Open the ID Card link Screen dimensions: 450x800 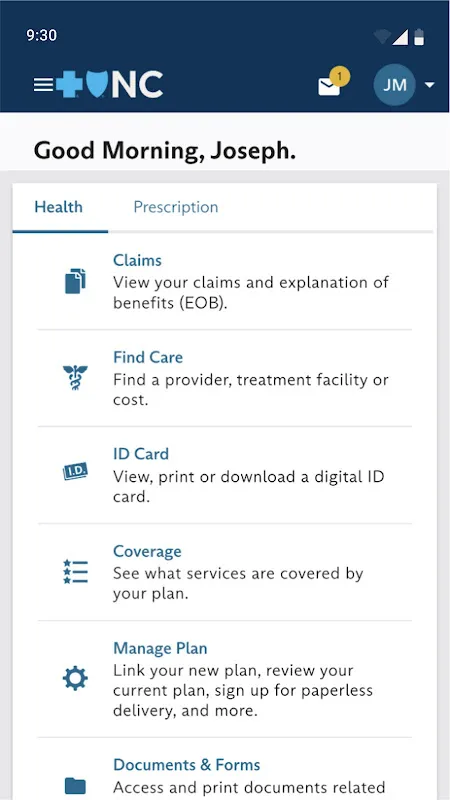click(x=141, y=454)
